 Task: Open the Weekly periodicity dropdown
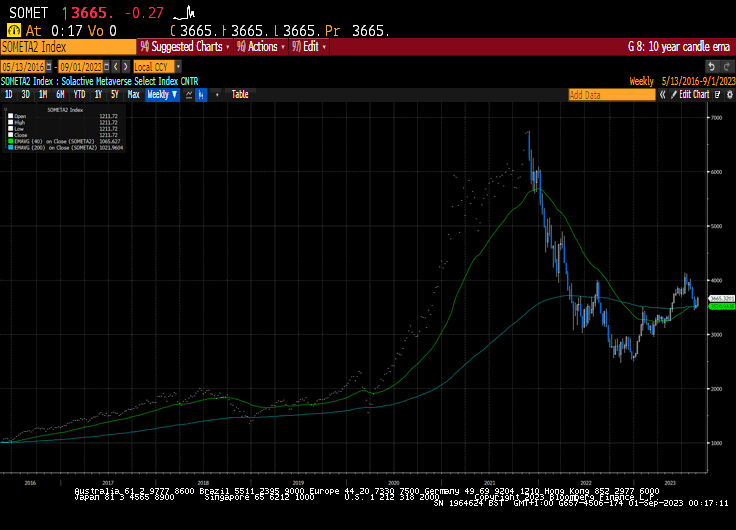[x=162, y=95]
